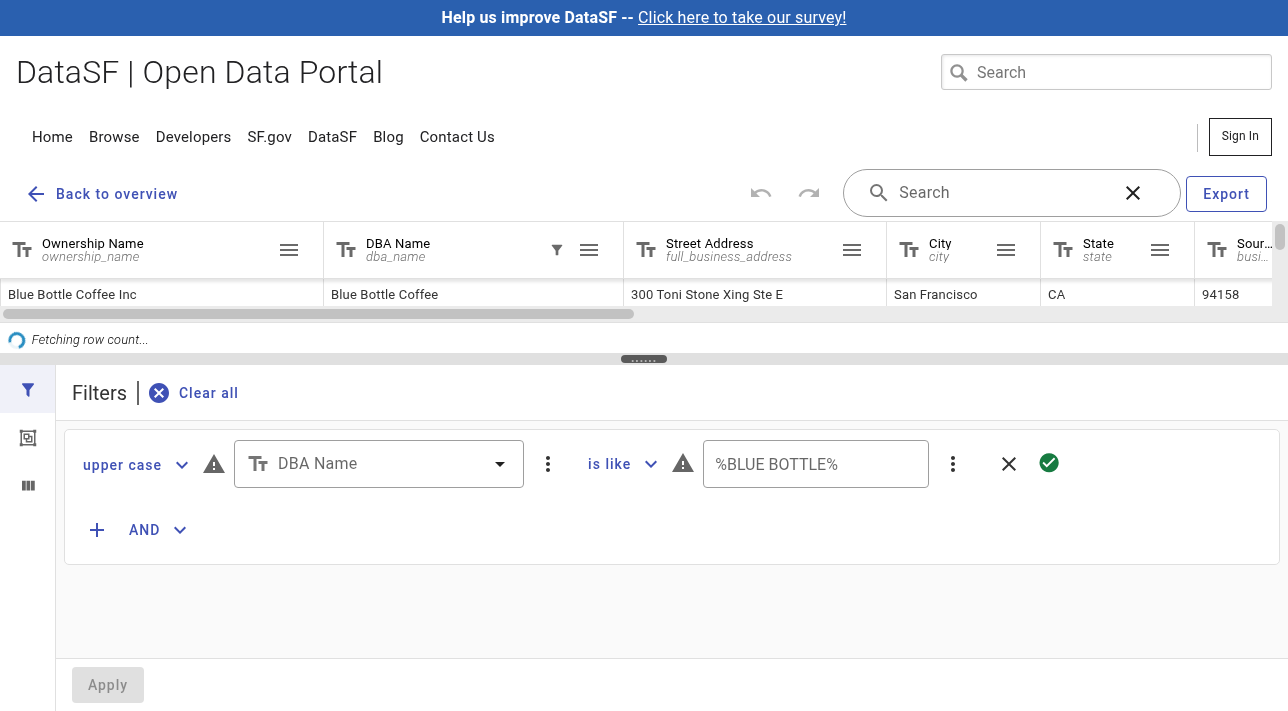Click the warning icon next to is like
The image size is (1288, 711).
click(683, 463)
